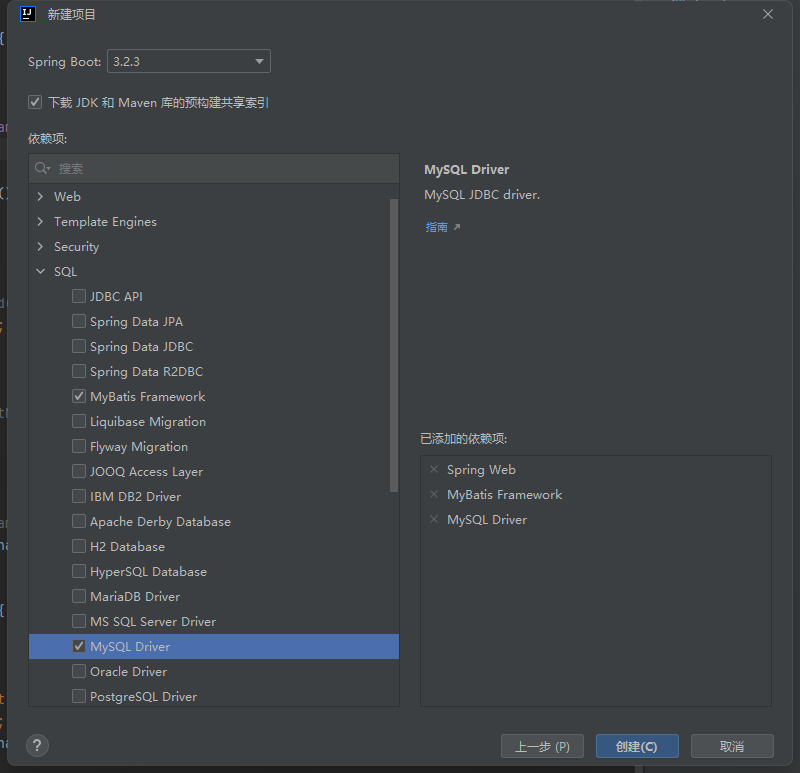Enable MariaDB Driver checkbox
Screen dimensions: 800x773
pyautogui.click(x=79, y=596)
